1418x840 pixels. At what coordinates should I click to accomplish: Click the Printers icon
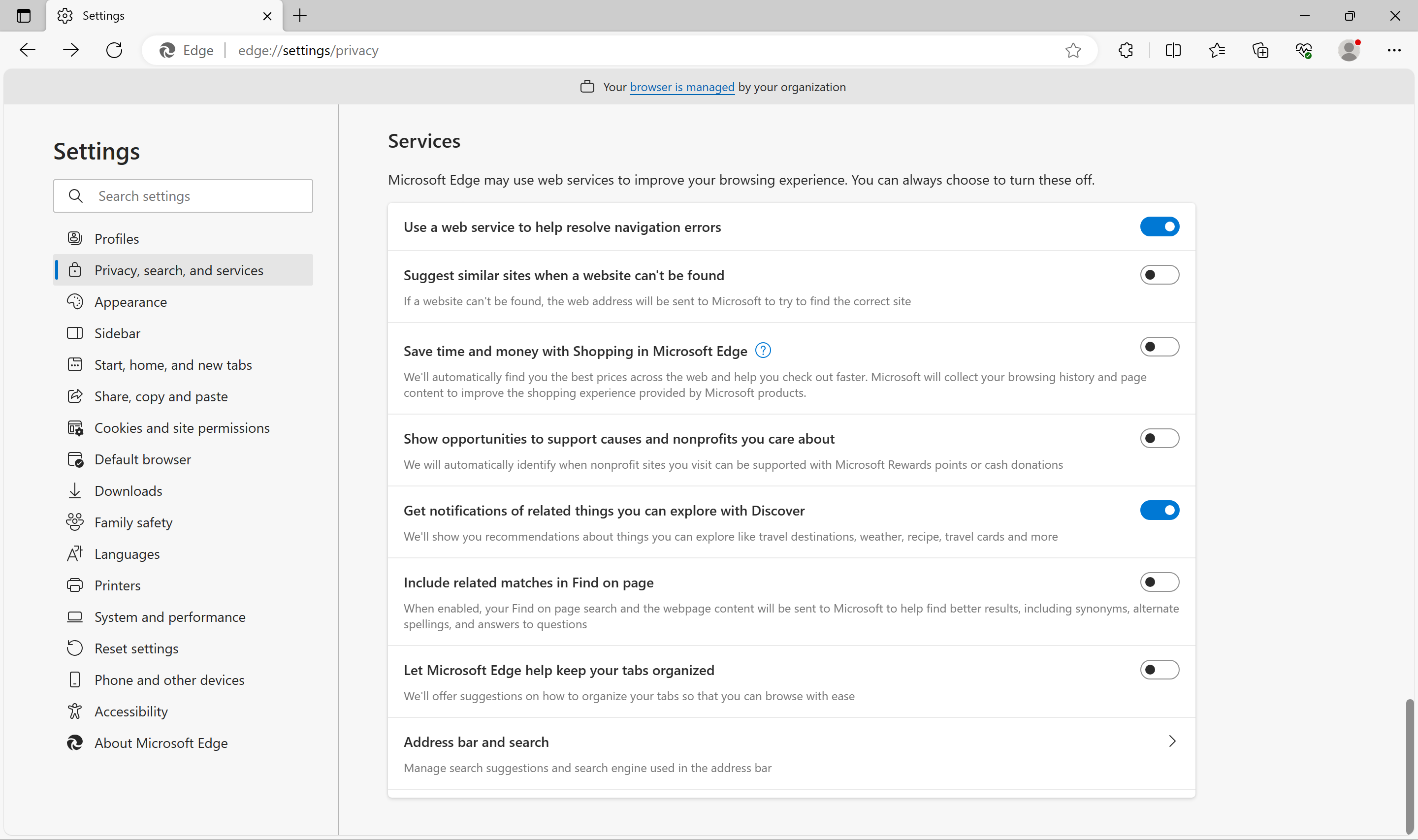point(75,585)
